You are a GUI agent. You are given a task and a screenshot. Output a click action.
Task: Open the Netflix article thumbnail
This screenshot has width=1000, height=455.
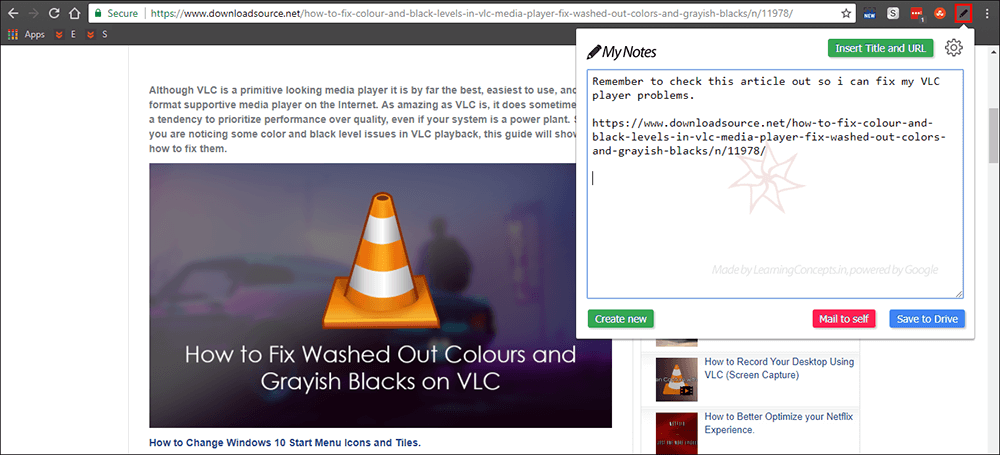click(x=677, y=434)
